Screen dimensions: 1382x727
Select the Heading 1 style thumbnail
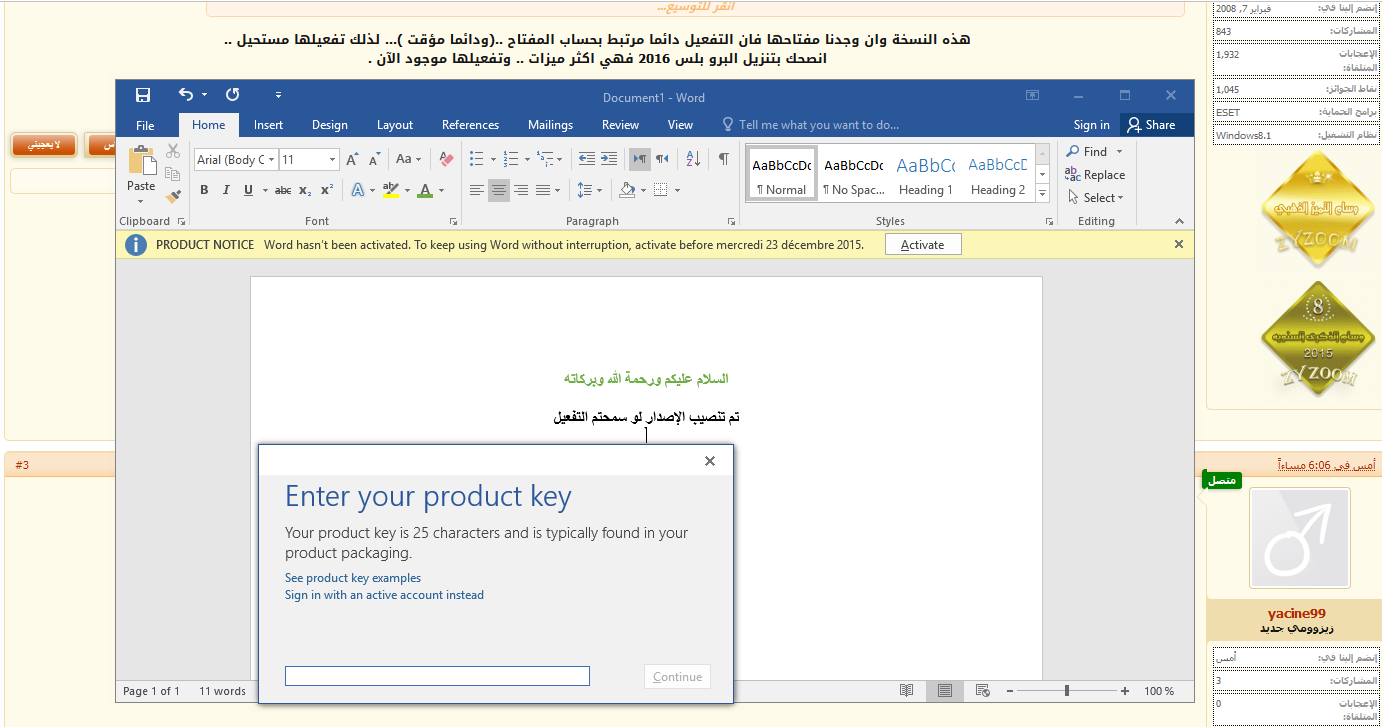[x=925, y=174]
